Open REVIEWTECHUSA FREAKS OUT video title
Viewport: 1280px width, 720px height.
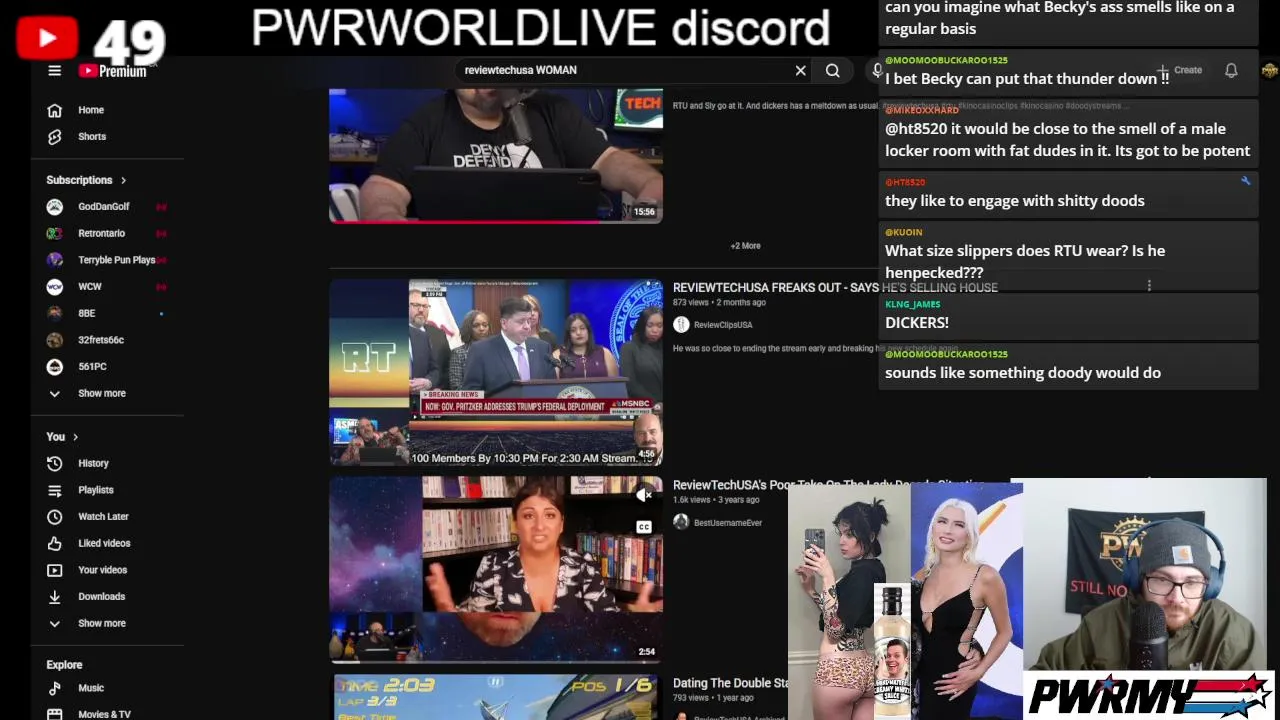[x=835, y=288]
